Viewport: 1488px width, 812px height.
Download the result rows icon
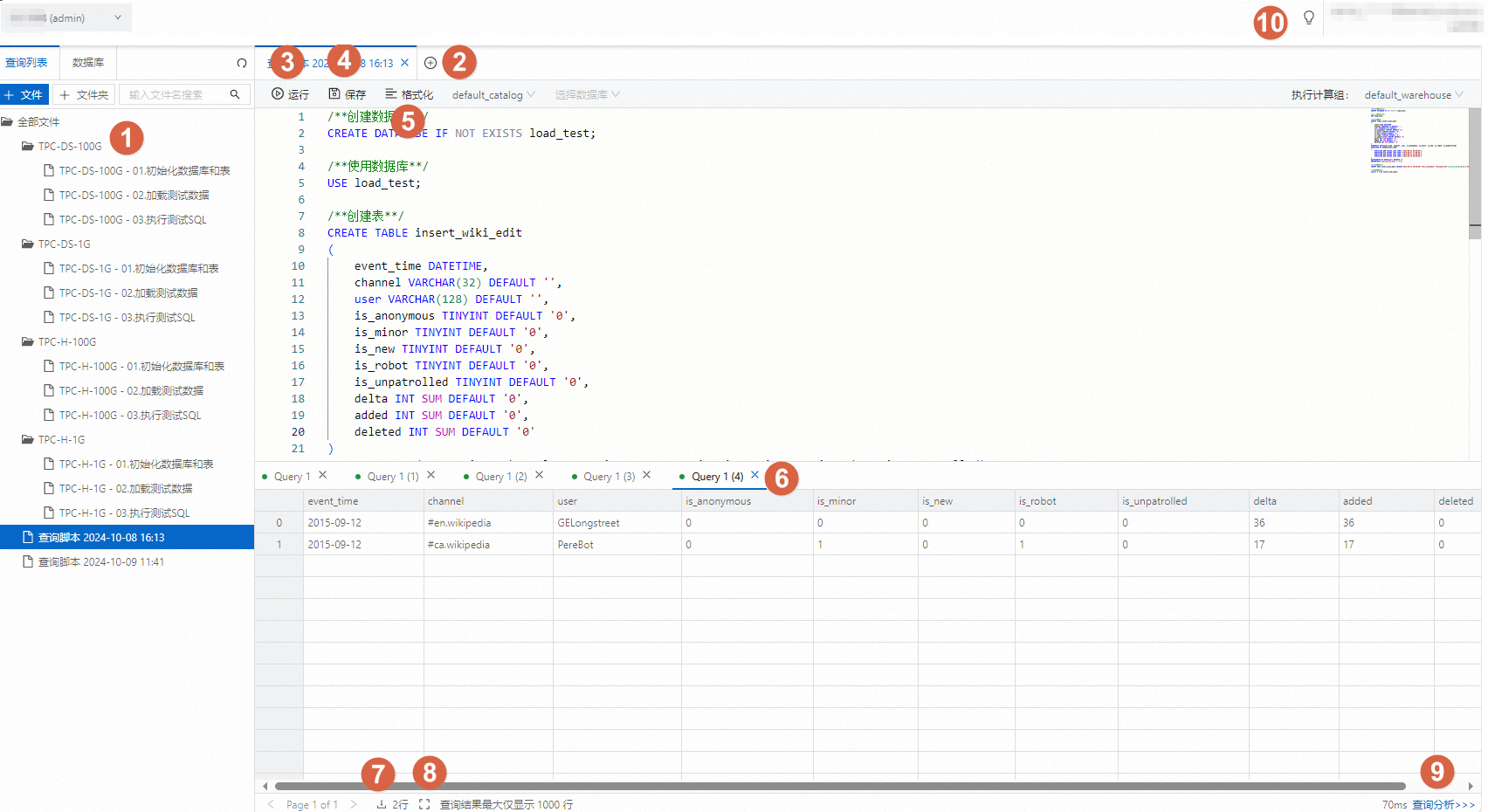click(x=382, y=804)
